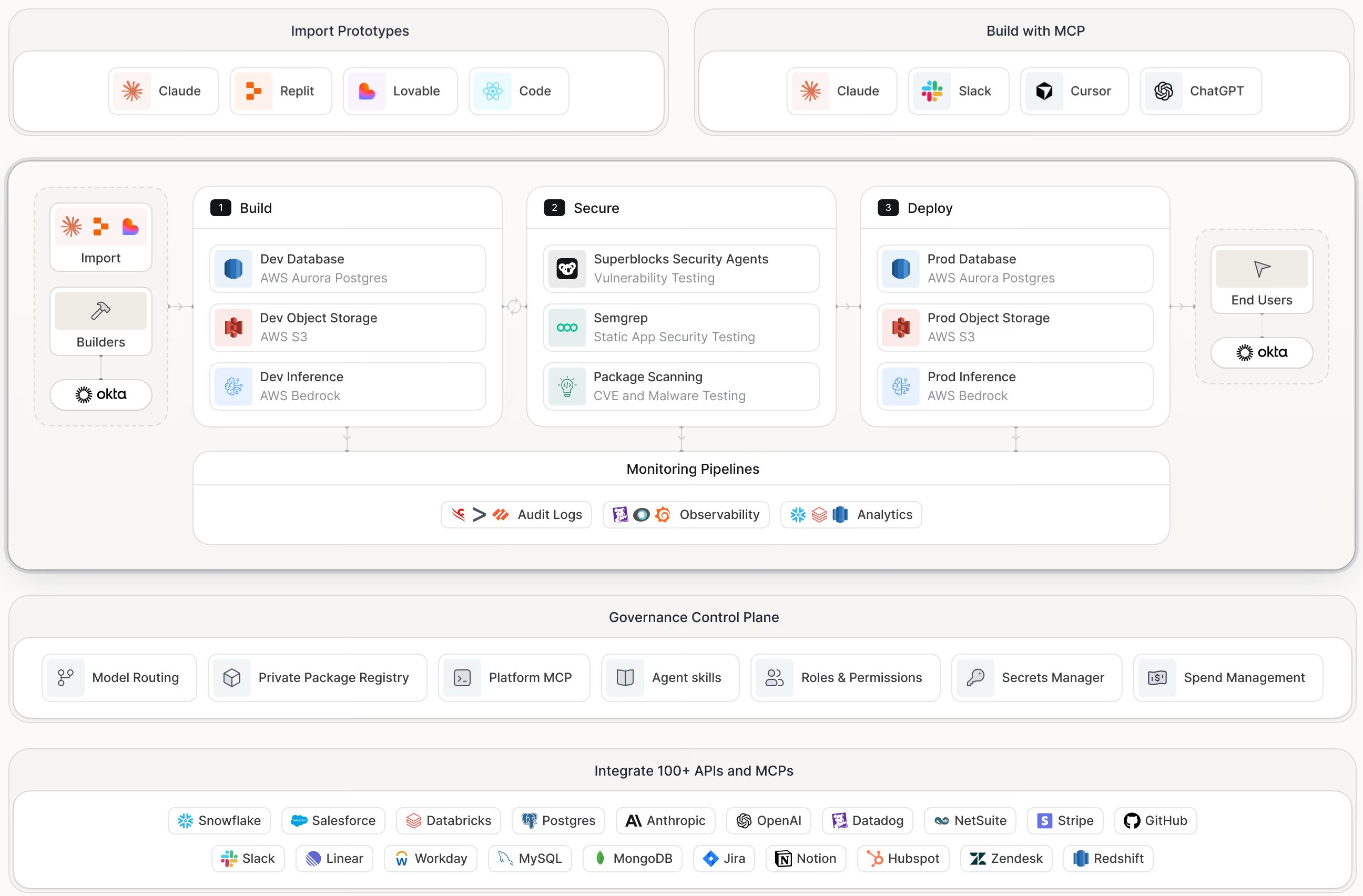Click the Dev Database Aurora icon

coord(233,269)
